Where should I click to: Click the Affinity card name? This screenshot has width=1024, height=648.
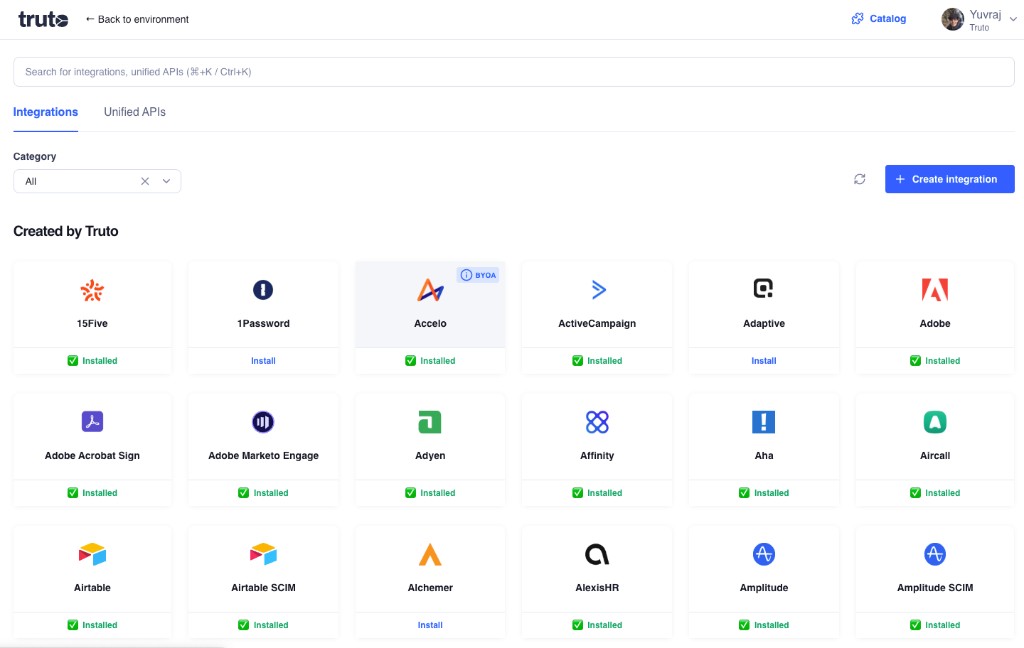597,455
